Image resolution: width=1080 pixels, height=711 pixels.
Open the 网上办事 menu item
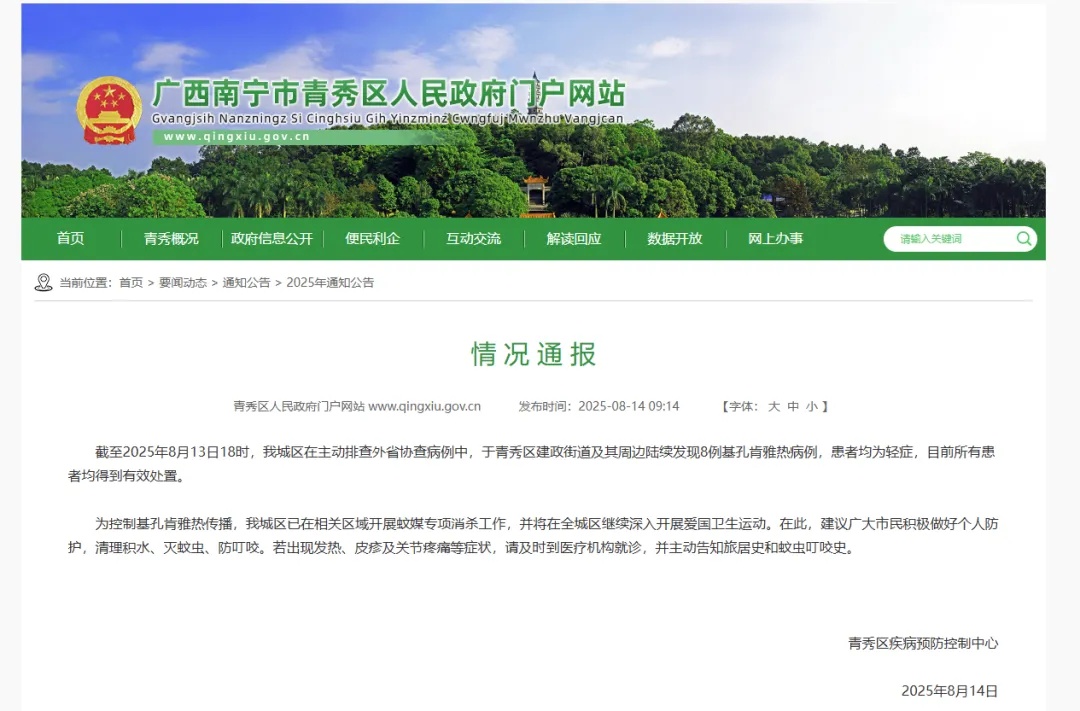pyautogui.click(x=775, y=239)
